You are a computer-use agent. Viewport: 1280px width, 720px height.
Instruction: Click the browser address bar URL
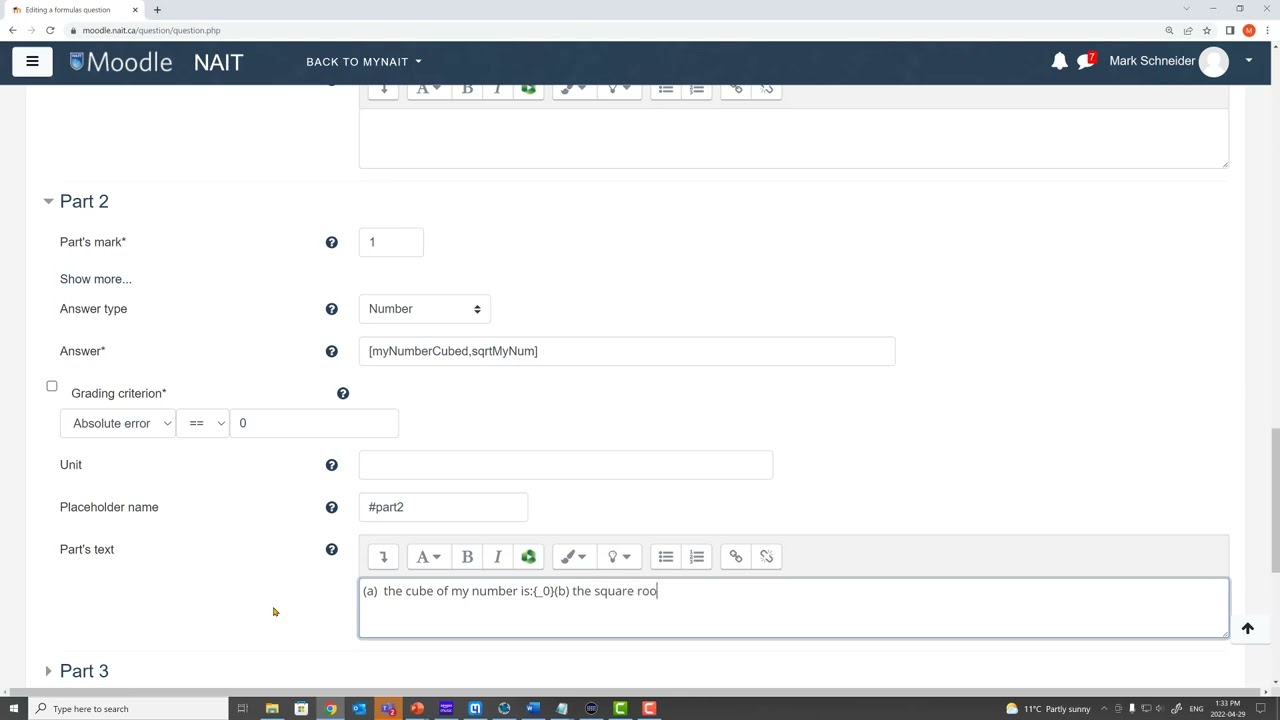151,30
